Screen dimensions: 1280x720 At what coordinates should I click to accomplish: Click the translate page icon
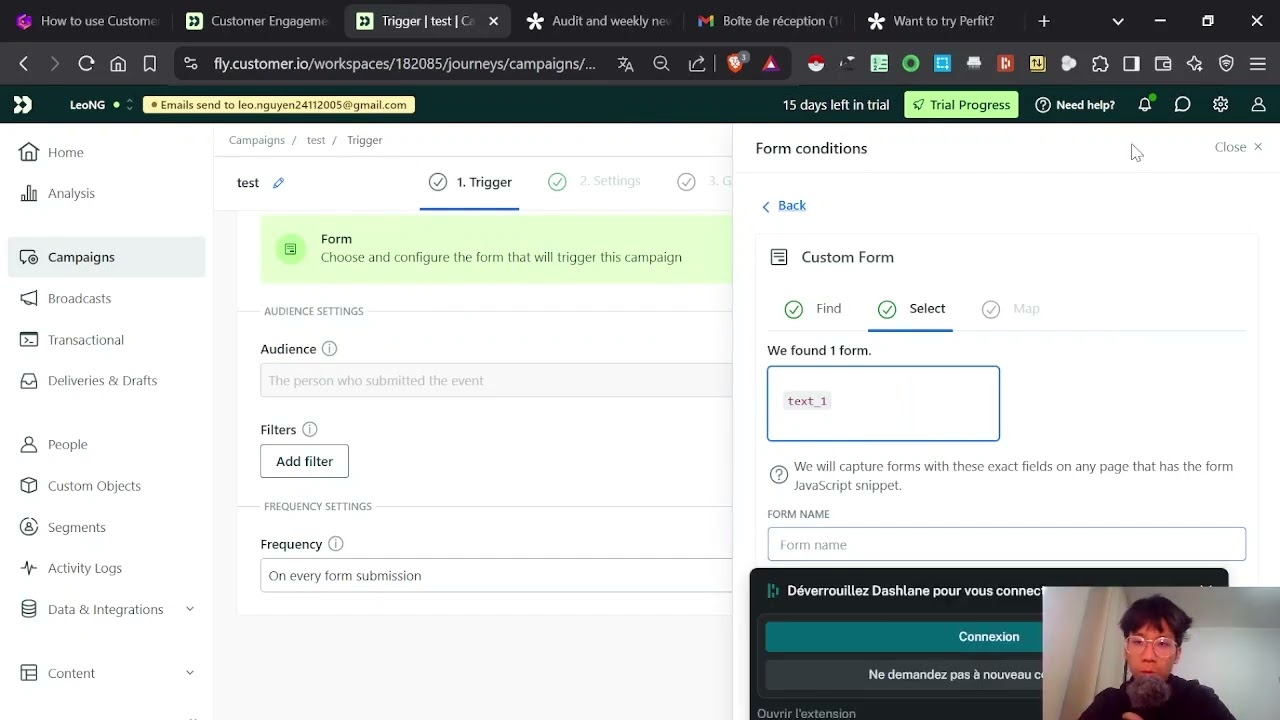(626, 64)
